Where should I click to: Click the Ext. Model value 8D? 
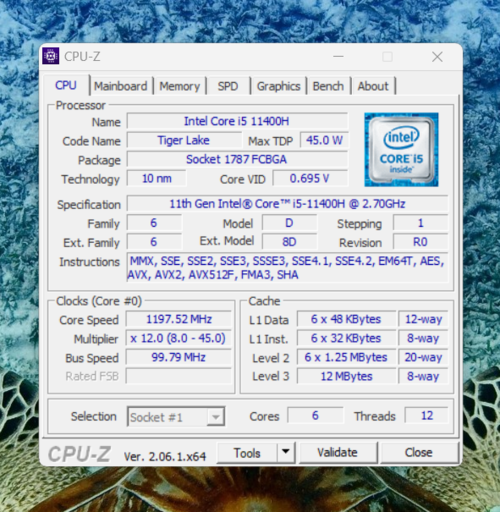point(289,242)
